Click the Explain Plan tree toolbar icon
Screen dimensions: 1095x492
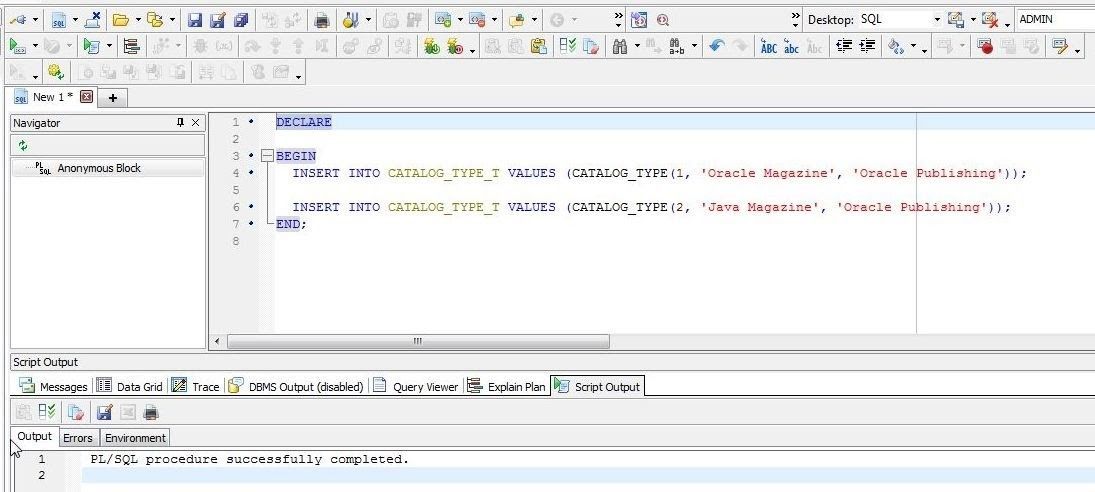pyautogui.click(x=131, y=46)
